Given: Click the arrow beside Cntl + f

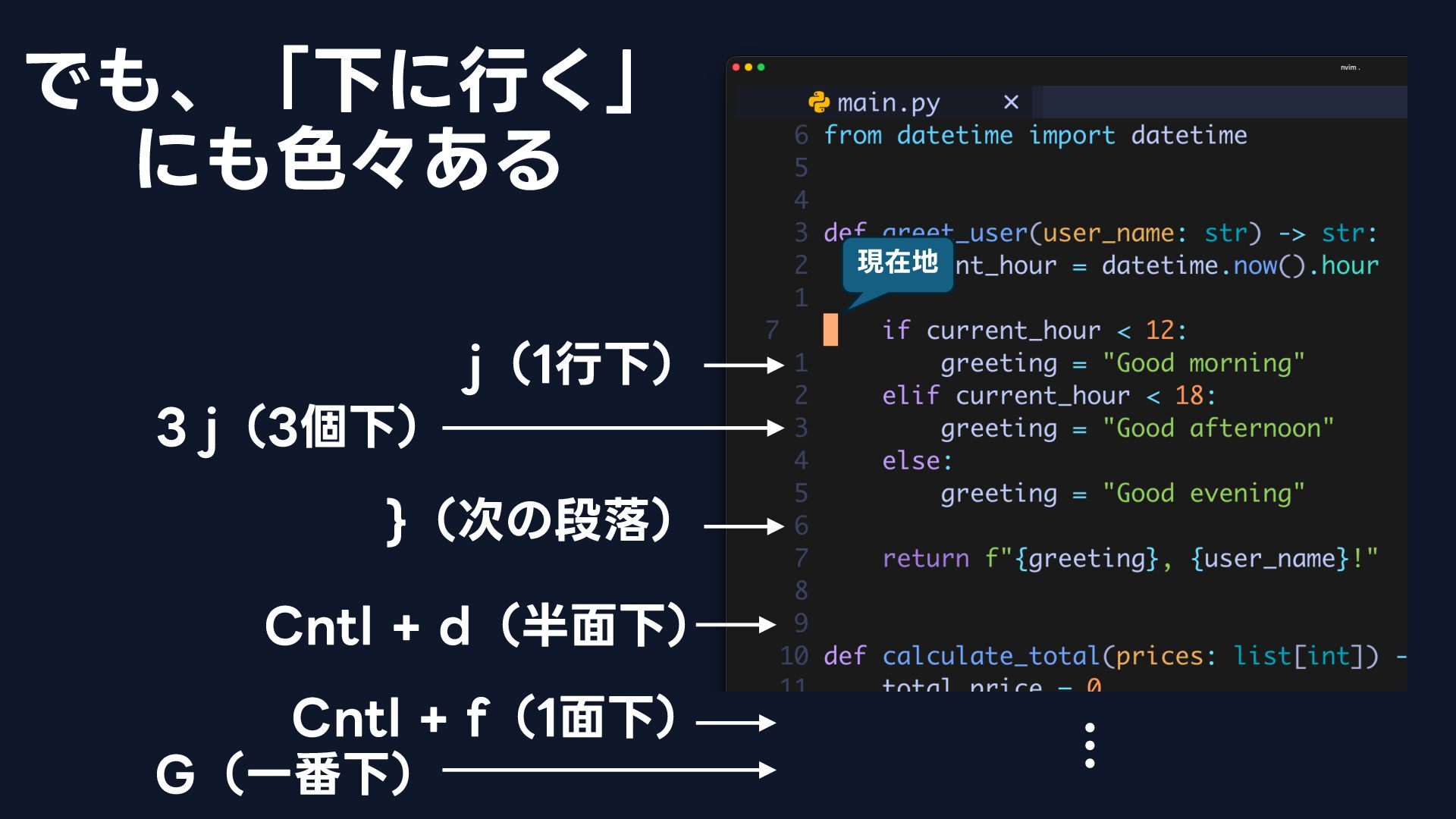Looking at the screenshot, I should tap(736, 723).
